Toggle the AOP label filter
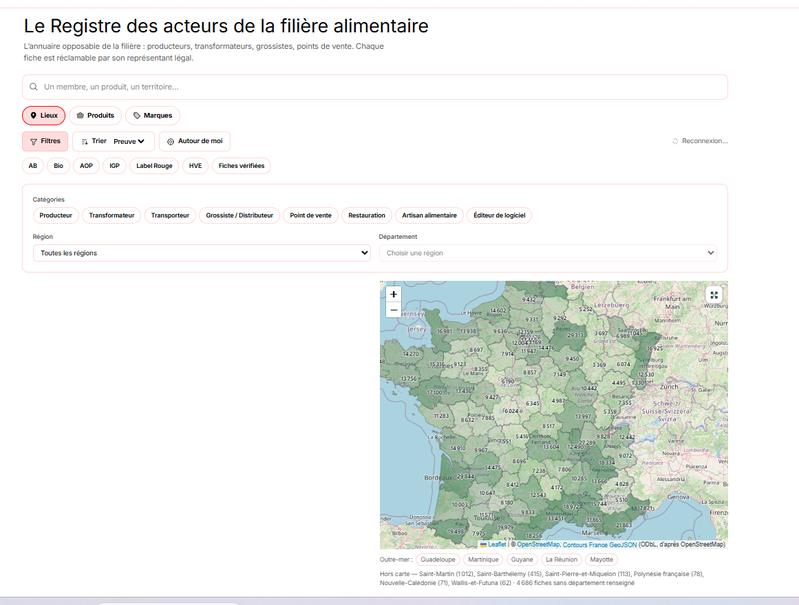This screenshot has height=605, width=799. point(86,166)
